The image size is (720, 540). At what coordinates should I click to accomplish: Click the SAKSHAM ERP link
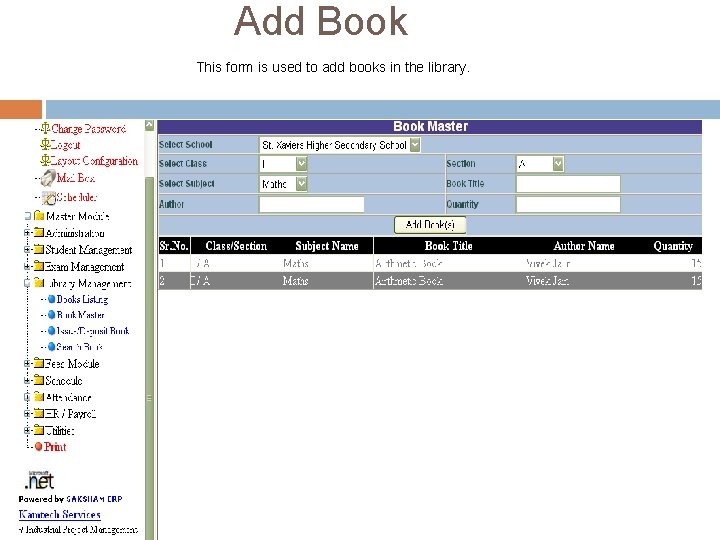95,499
